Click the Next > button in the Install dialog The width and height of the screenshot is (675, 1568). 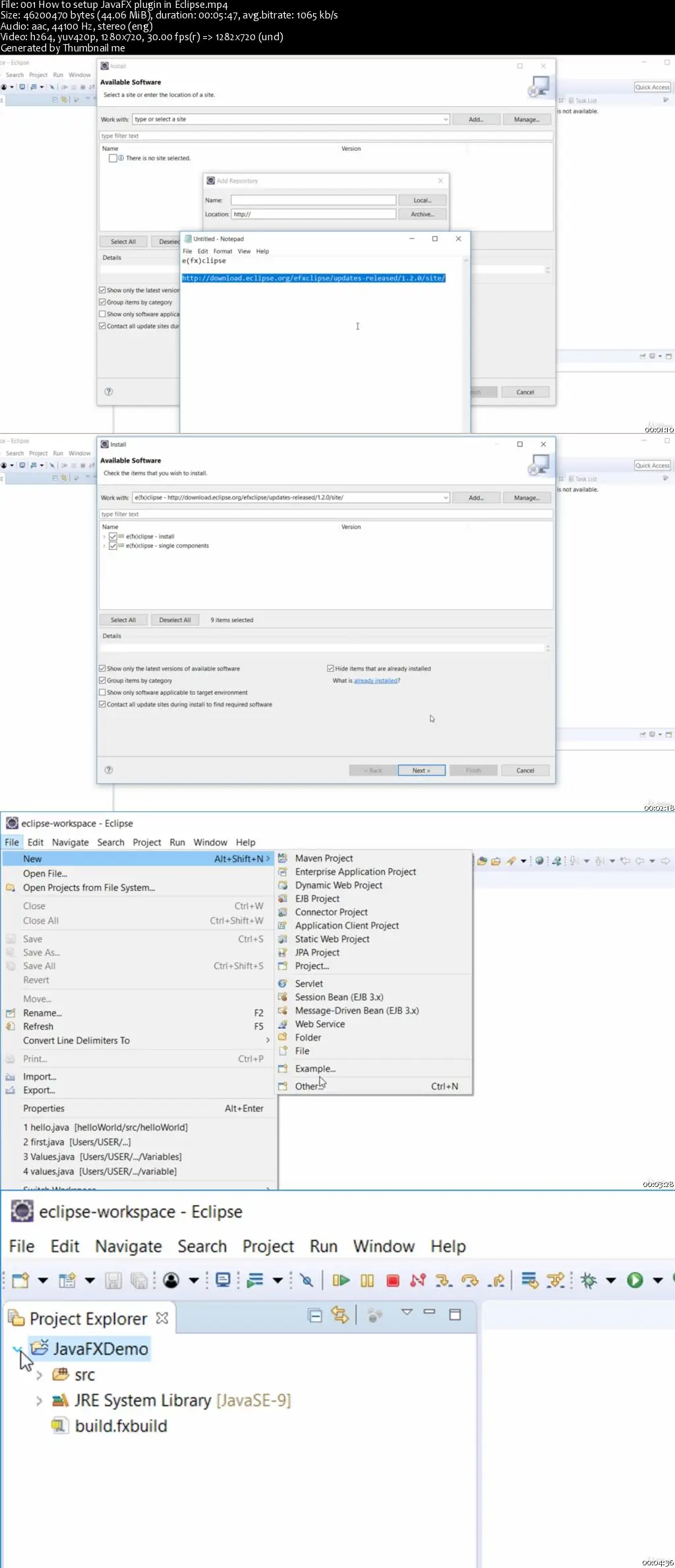pyautogui.click(x=422, y=770)
